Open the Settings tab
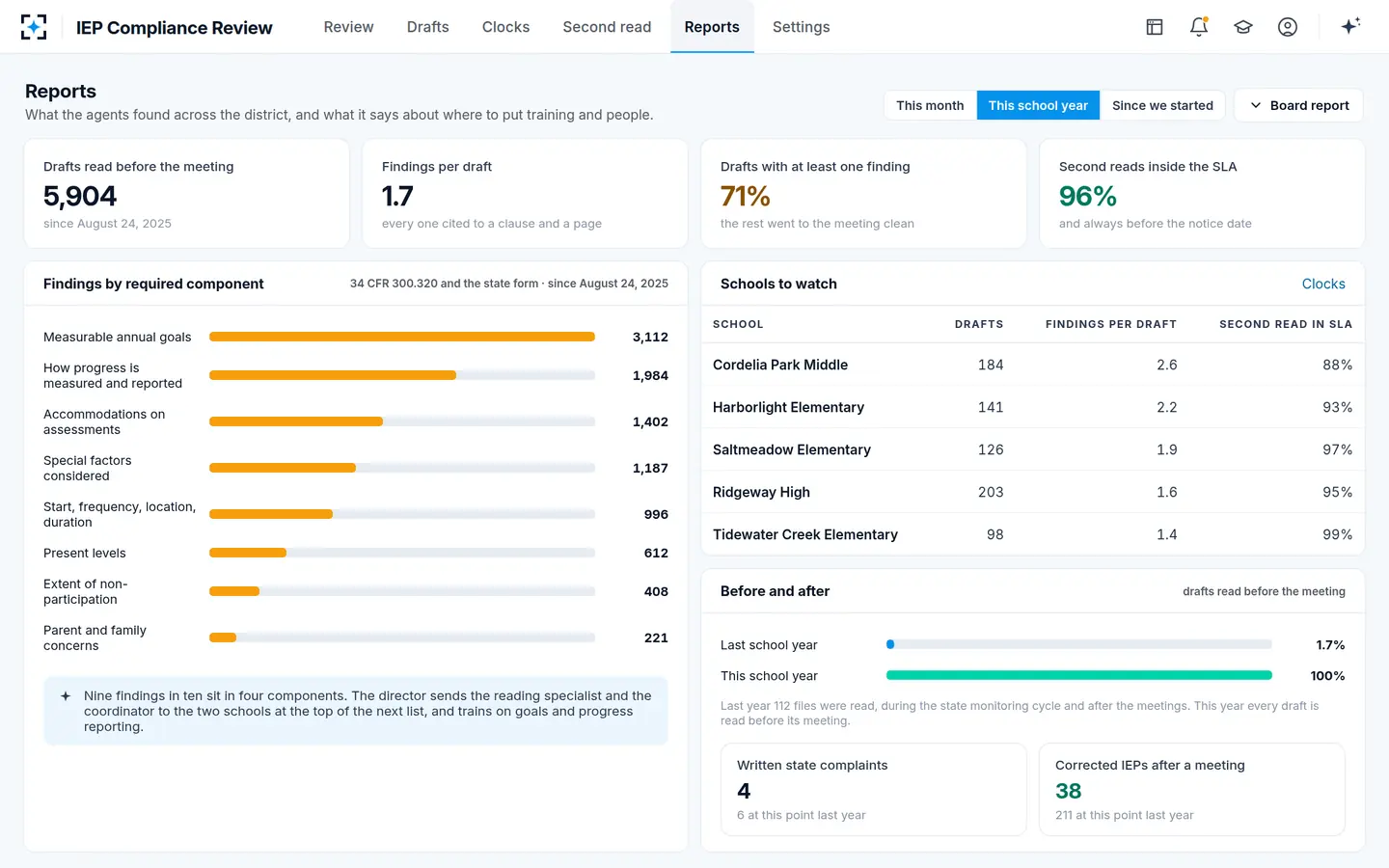 pyautogui.click(x=801, y=27)
